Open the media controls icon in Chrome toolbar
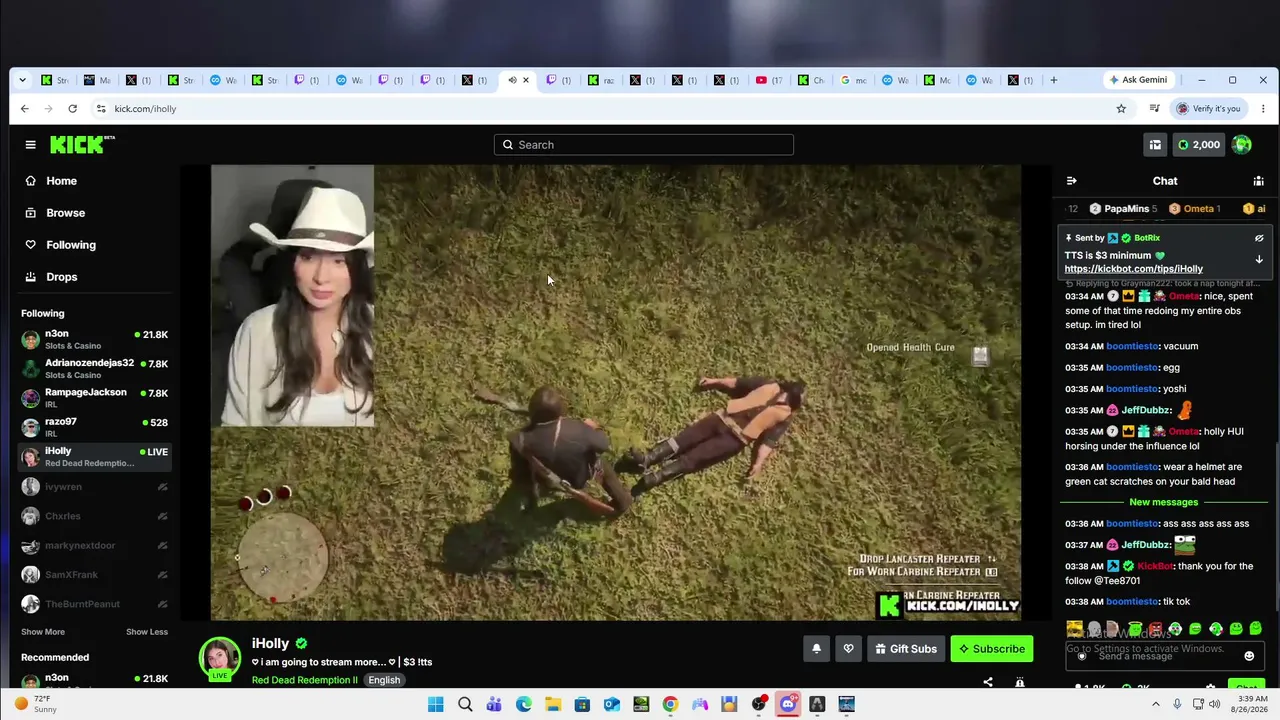The height and width of the screenshot is (720, 1280). pos(1155,108)
